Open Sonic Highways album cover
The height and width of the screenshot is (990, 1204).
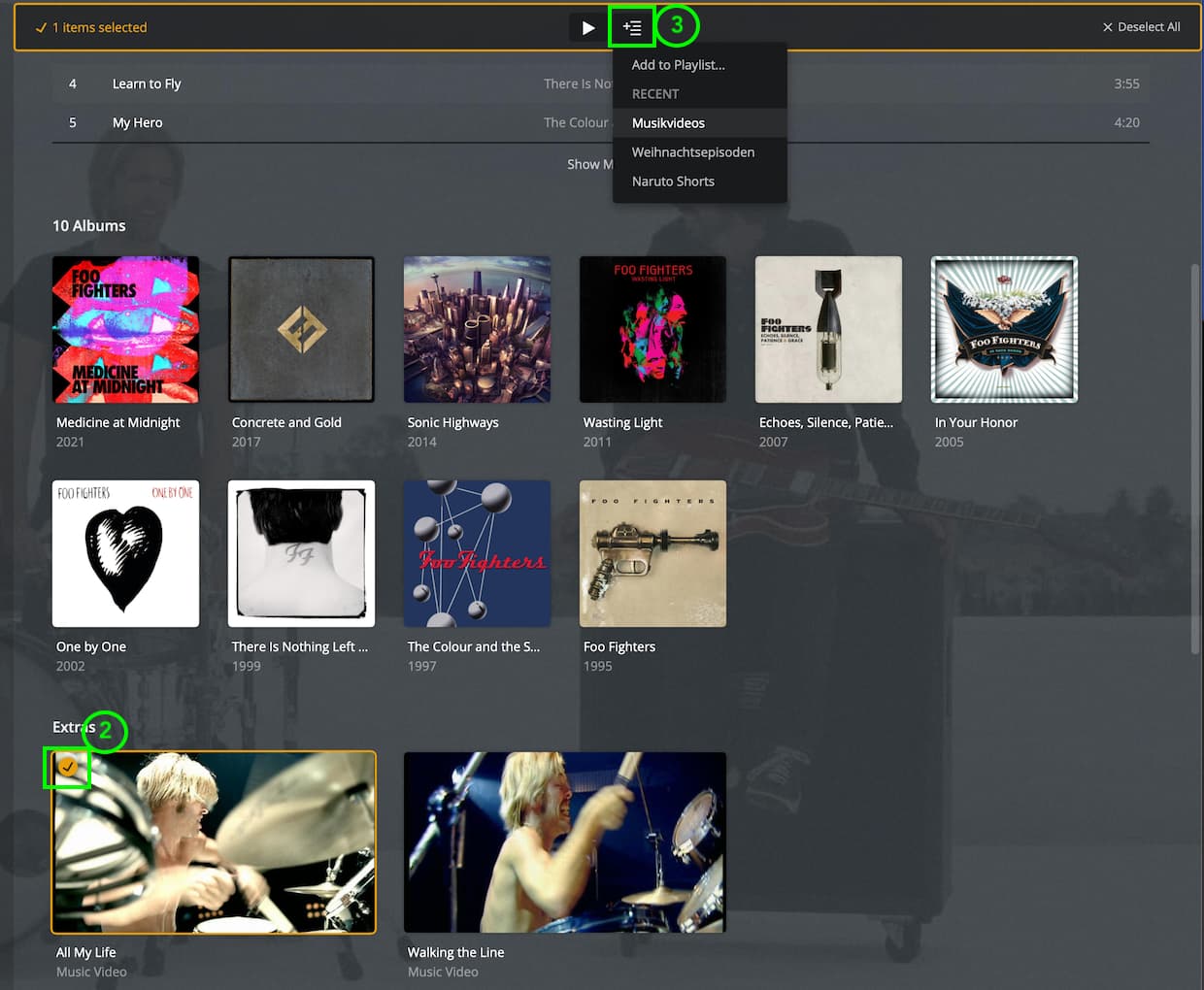(x=477, y=329)
